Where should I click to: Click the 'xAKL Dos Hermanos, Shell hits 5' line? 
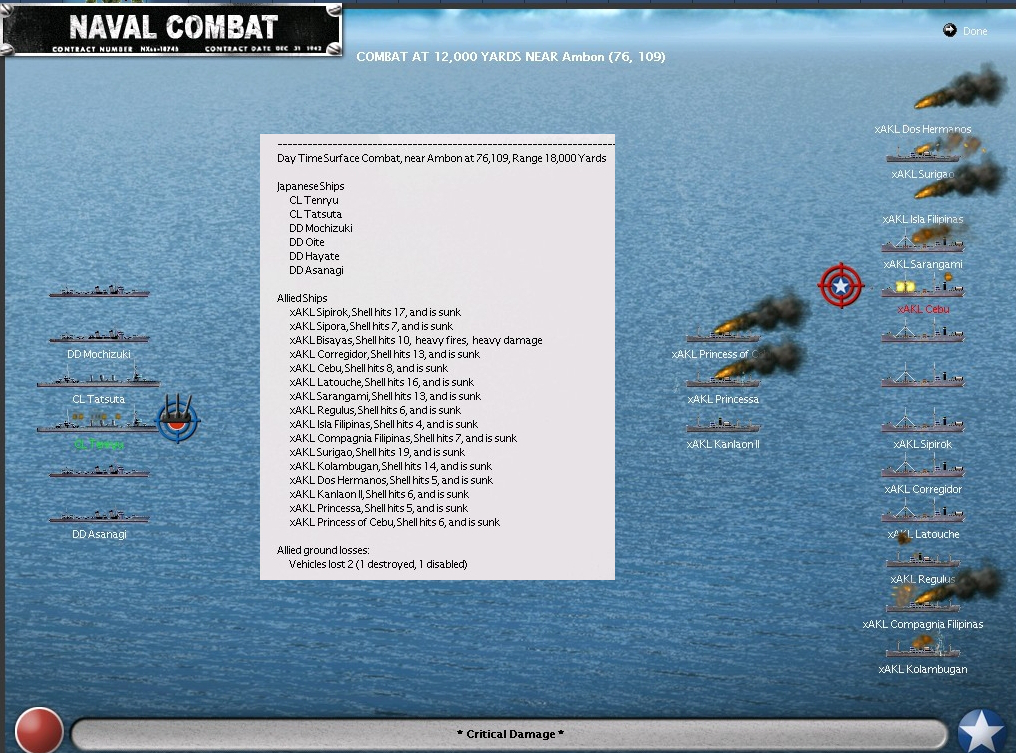[391, 480]
